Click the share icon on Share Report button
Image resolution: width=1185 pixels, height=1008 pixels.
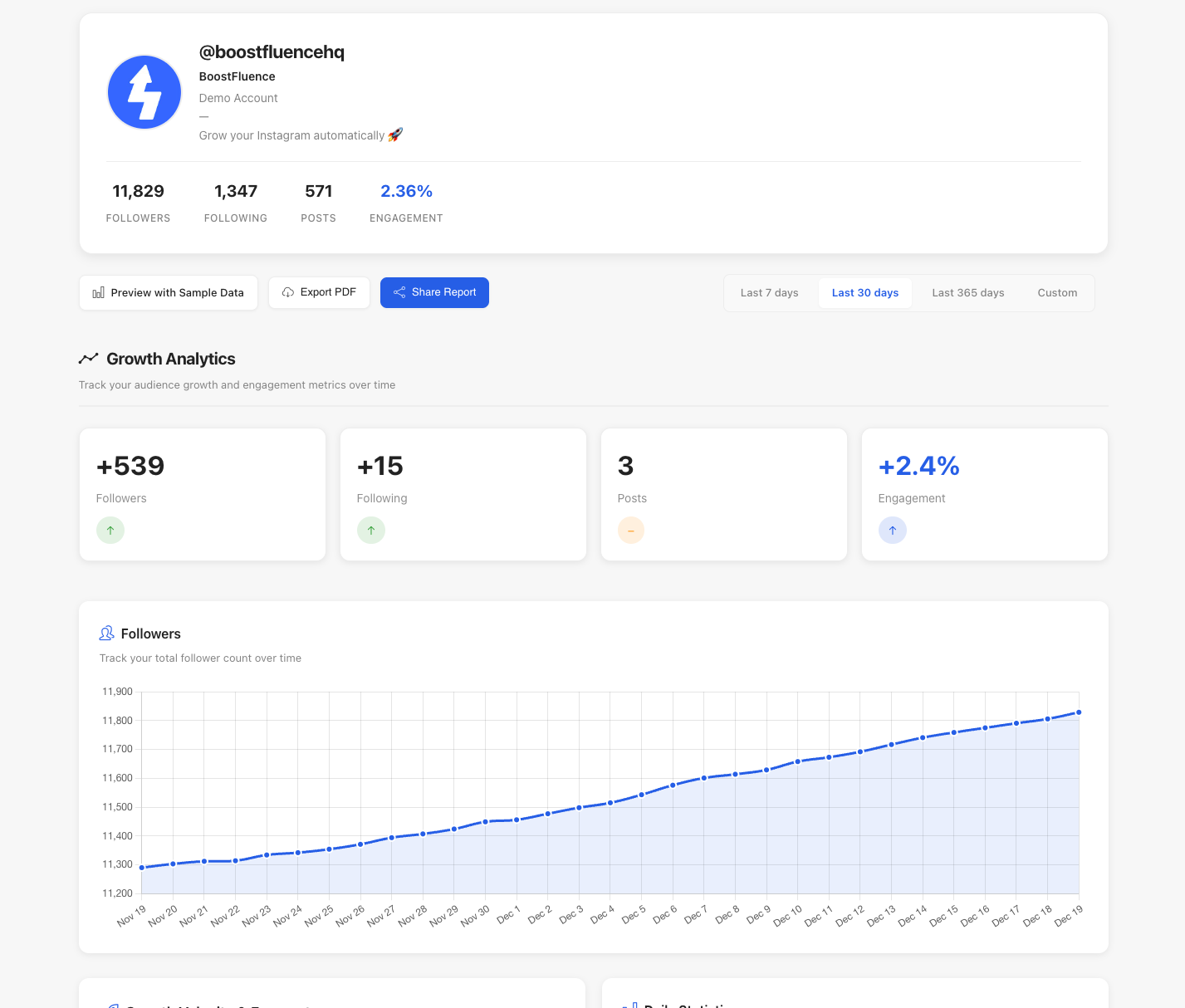(400, 292)
